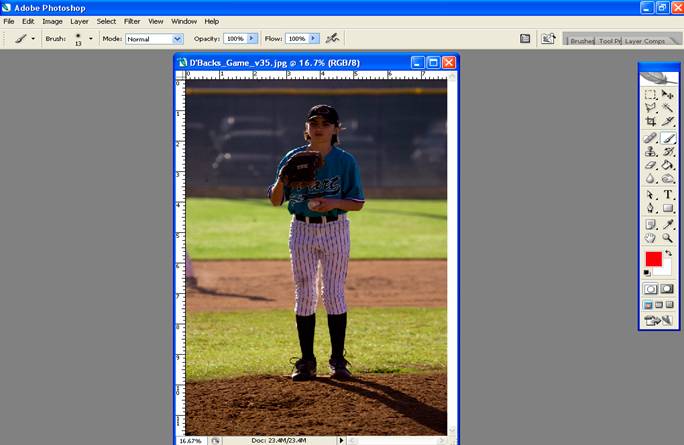Select the History Brush tool

click(667, 152)
